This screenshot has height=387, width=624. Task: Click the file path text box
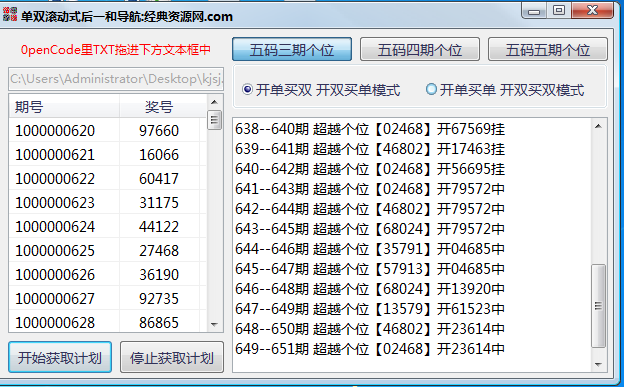[x=116, y=79]
